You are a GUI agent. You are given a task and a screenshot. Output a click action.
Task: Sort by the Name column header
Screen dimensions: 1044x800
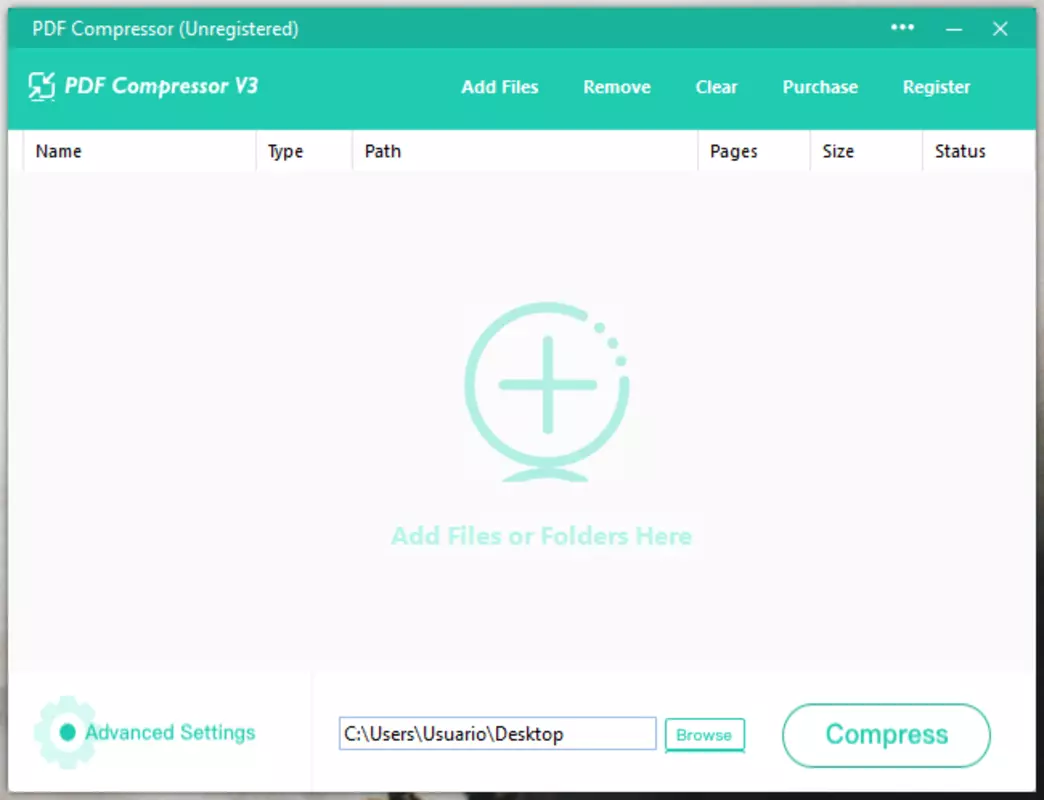point(140,151)
